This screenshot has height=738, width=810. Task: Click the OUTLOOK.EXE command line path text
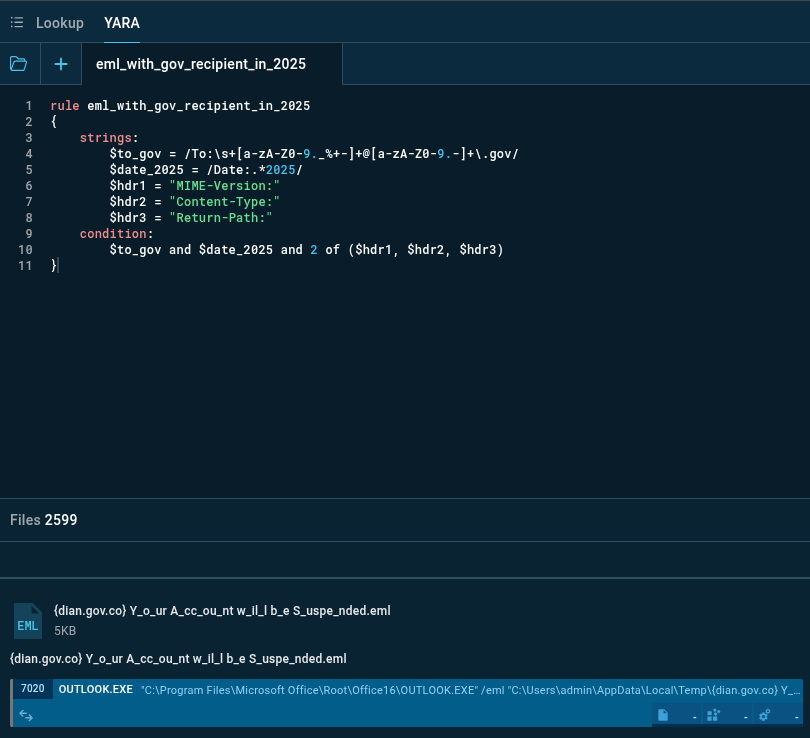click(470, 690)
